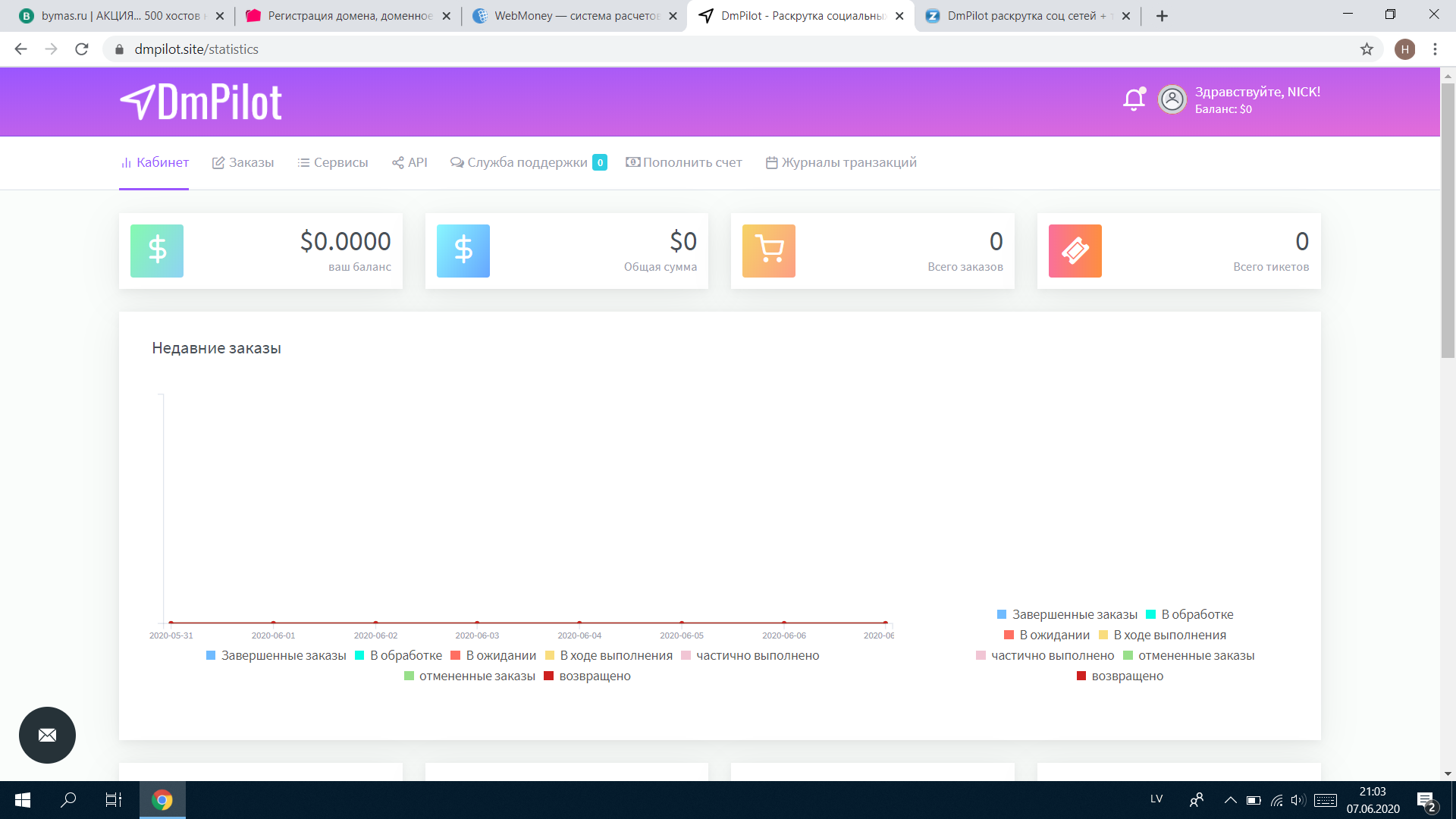Toggle возвращено in right-side legend

1120,676
